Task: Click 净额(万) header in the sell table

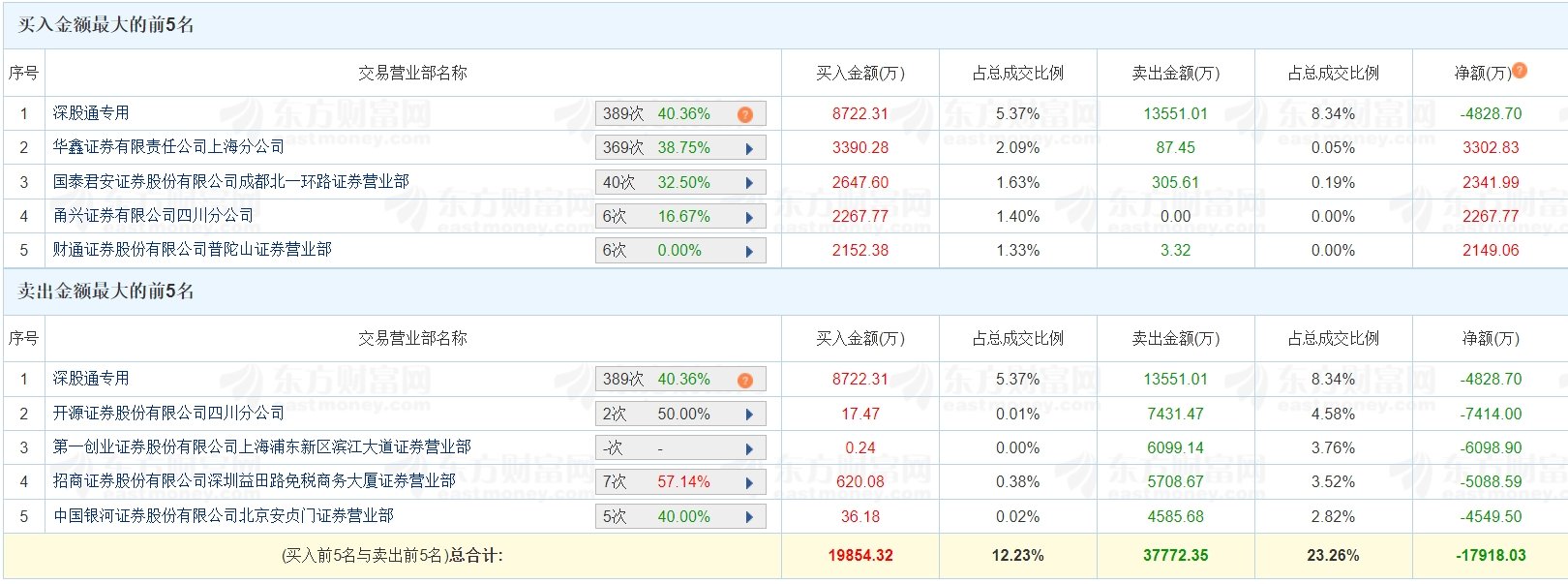Action: (1491, 338)
